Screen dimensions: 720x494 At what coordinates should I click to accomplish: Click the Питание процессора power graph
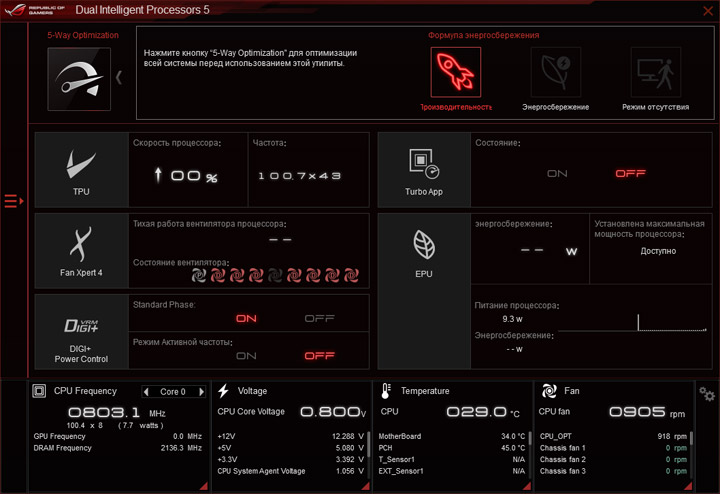632,323
